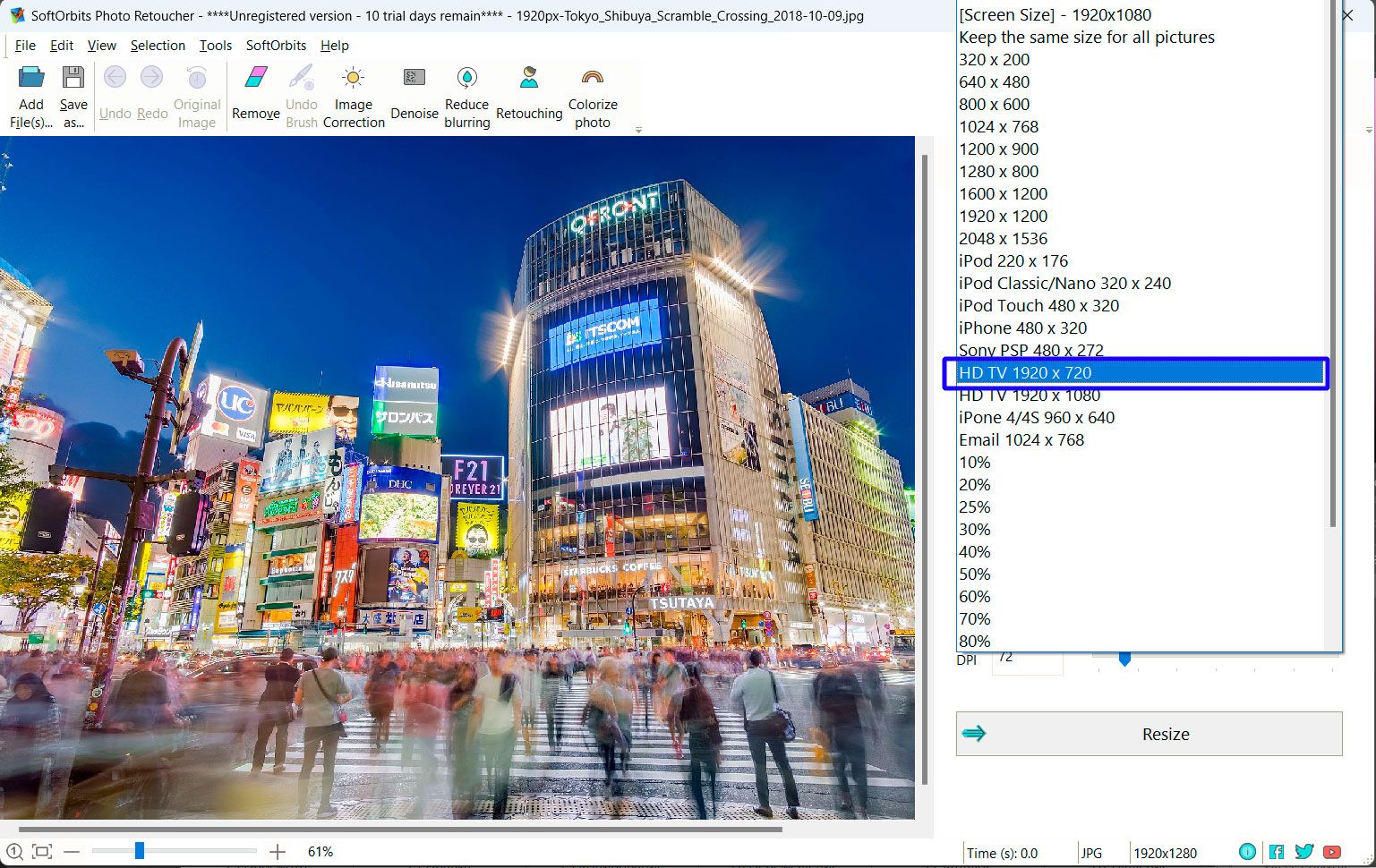Select the iPhone 480 x 320 preset
The height and width of the screenshot is (868, 1376).
pos(1022,328)
